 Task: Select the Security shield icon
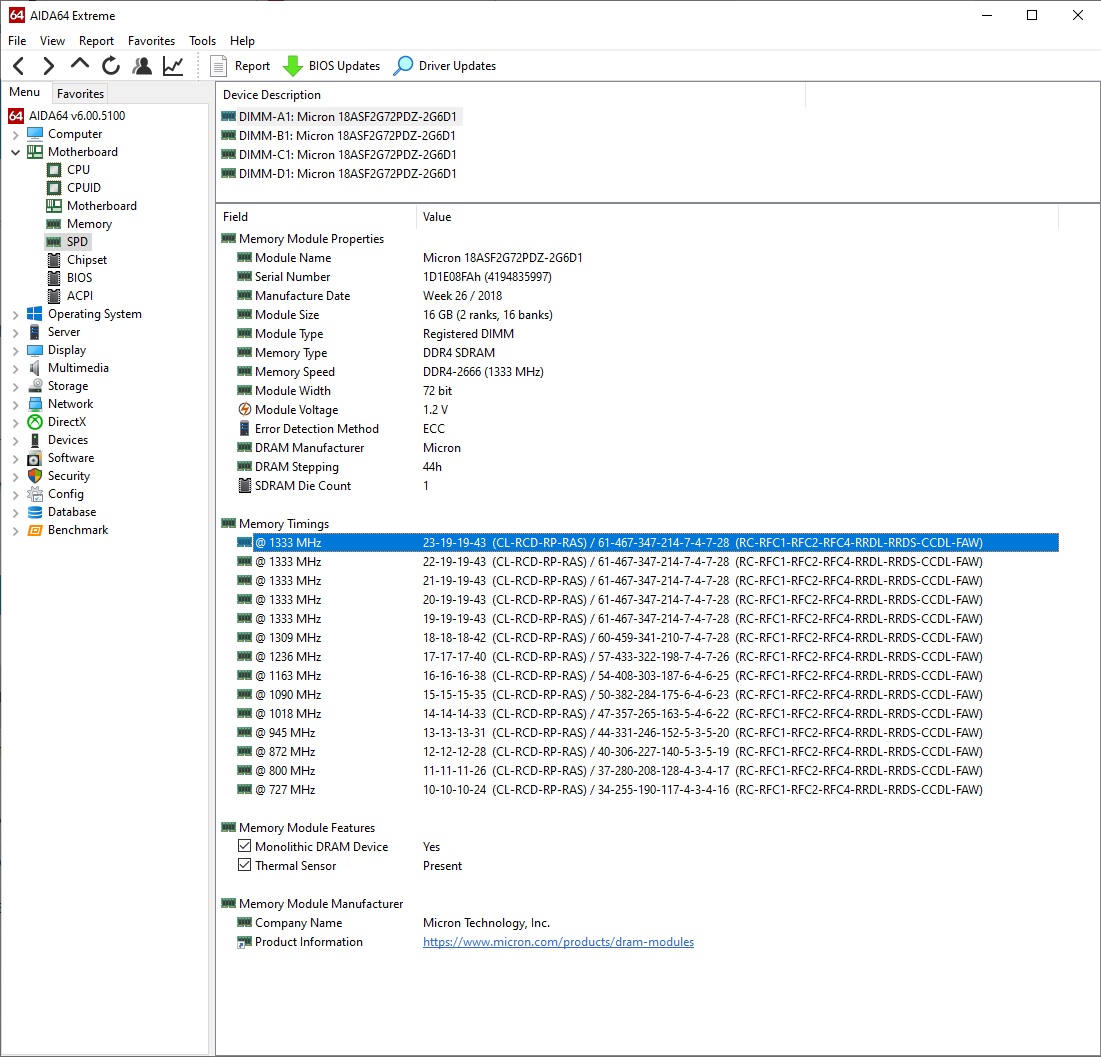click(x=35, y=476)
